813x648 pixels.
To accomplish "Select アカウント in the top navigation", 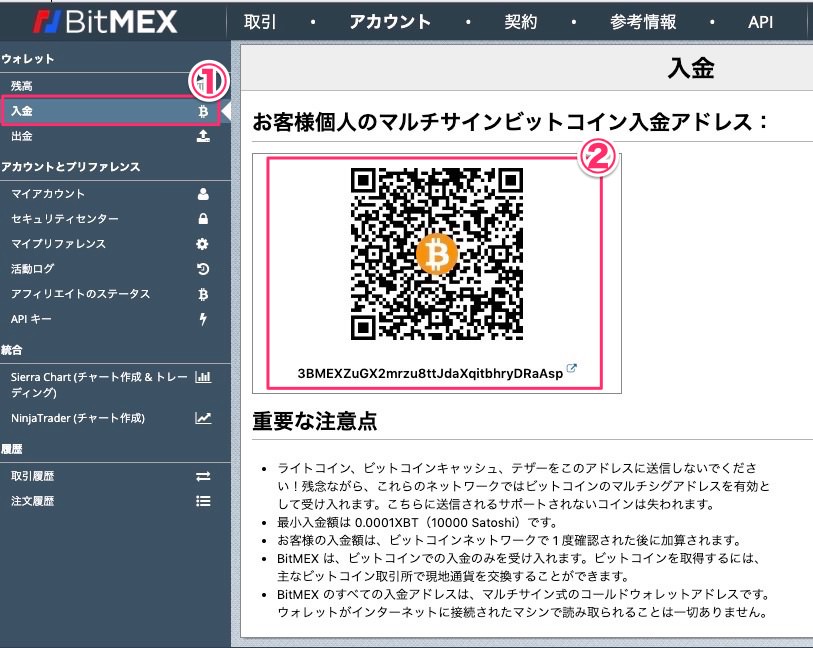I will pos(390,21).
